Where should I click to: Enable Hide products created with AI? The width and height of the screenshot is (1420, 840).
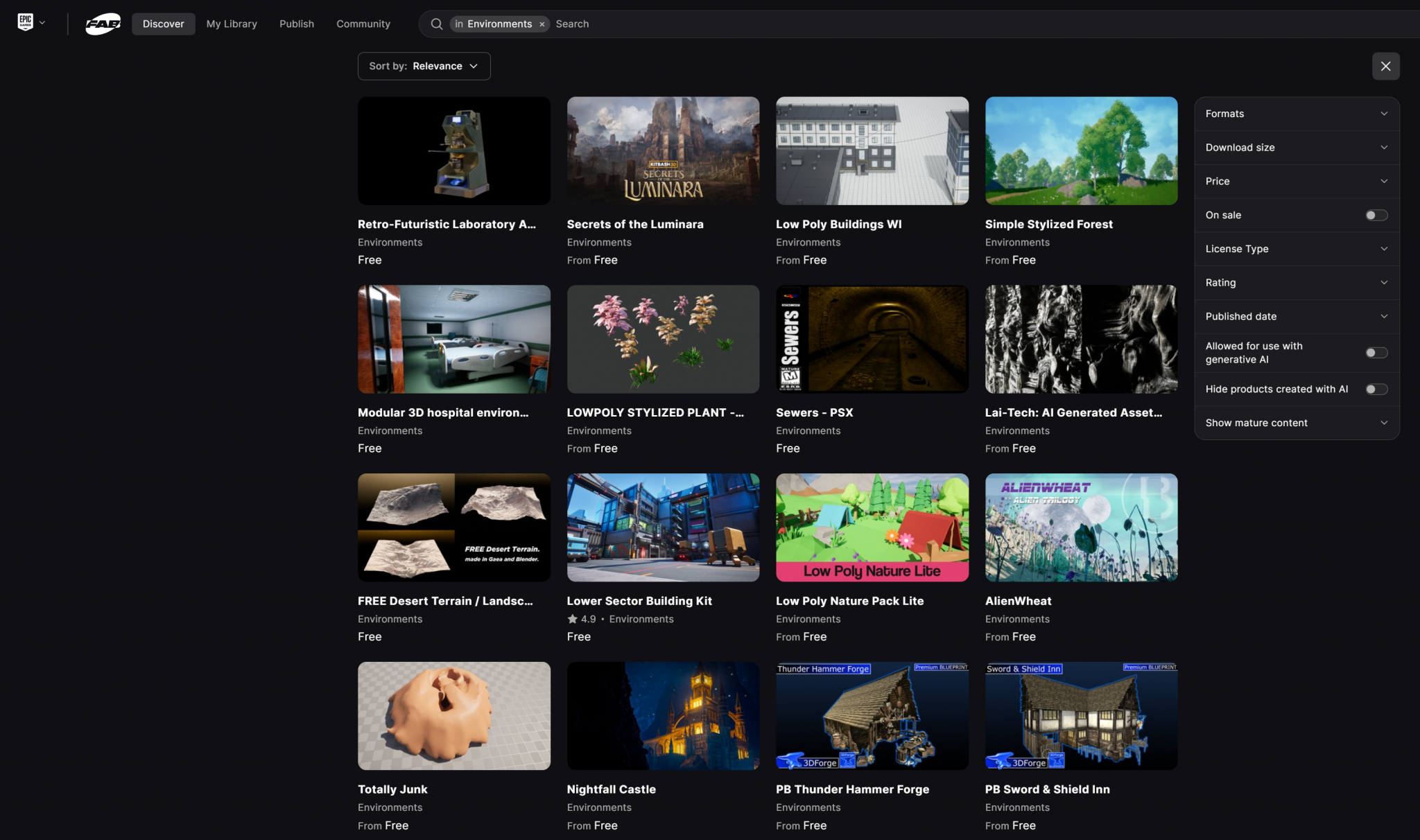click(1377, 389)
